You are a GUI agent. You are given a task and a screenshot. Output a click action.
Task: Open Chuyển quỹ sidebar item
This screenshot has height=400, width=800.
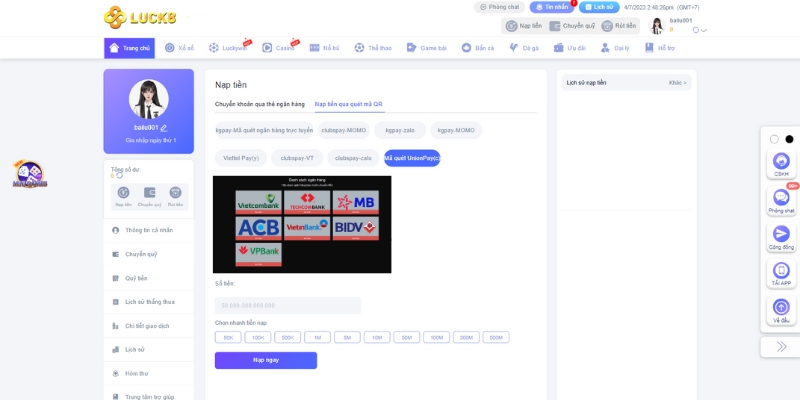point(148,254)
